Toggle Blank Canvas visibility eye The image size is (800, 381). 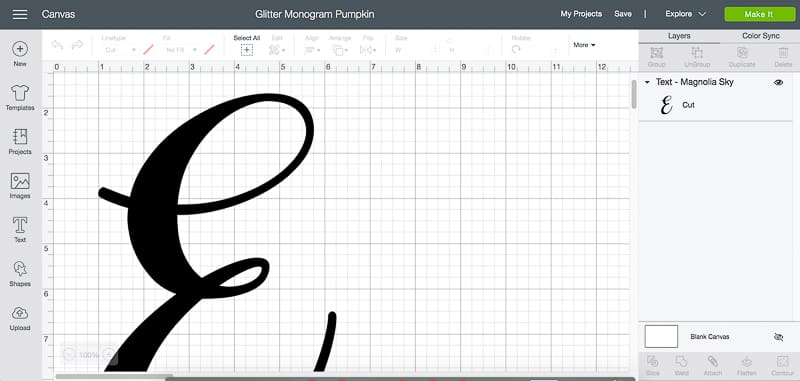click(x=778, y=337)
